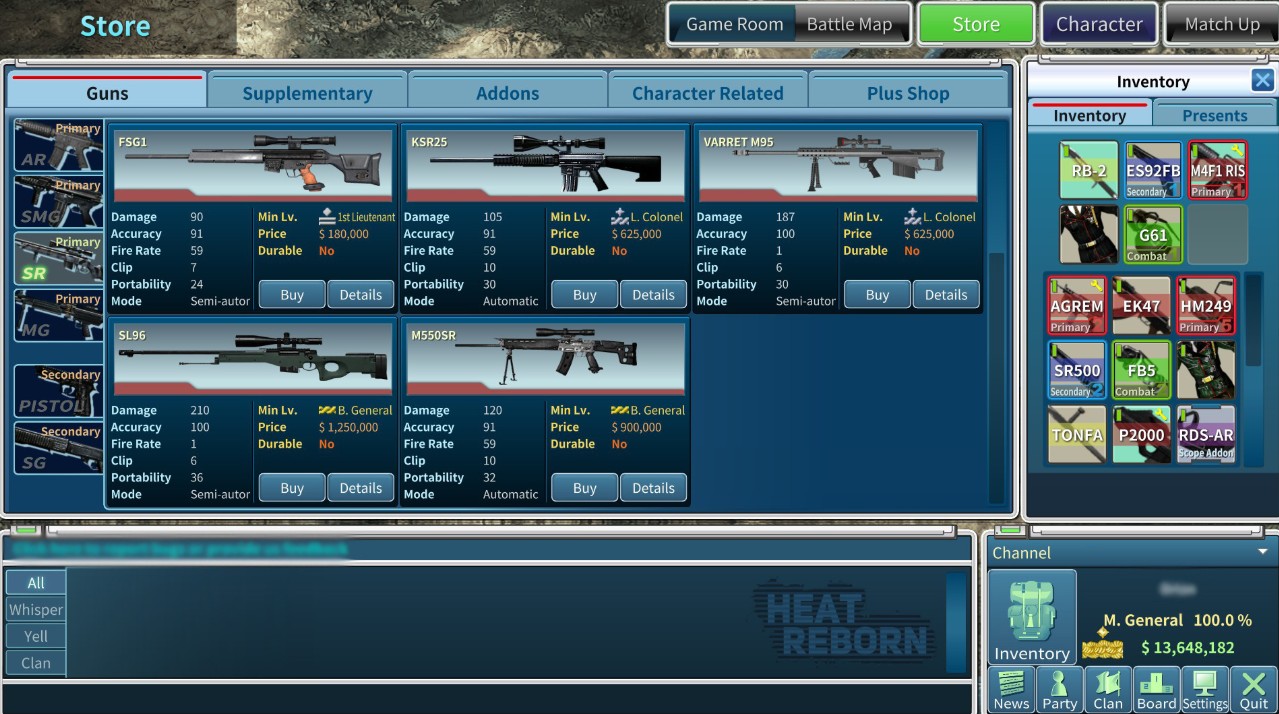1279x714 pixels.
Task: Select the Yell chat filter
Action: click(x=36, y=636)
